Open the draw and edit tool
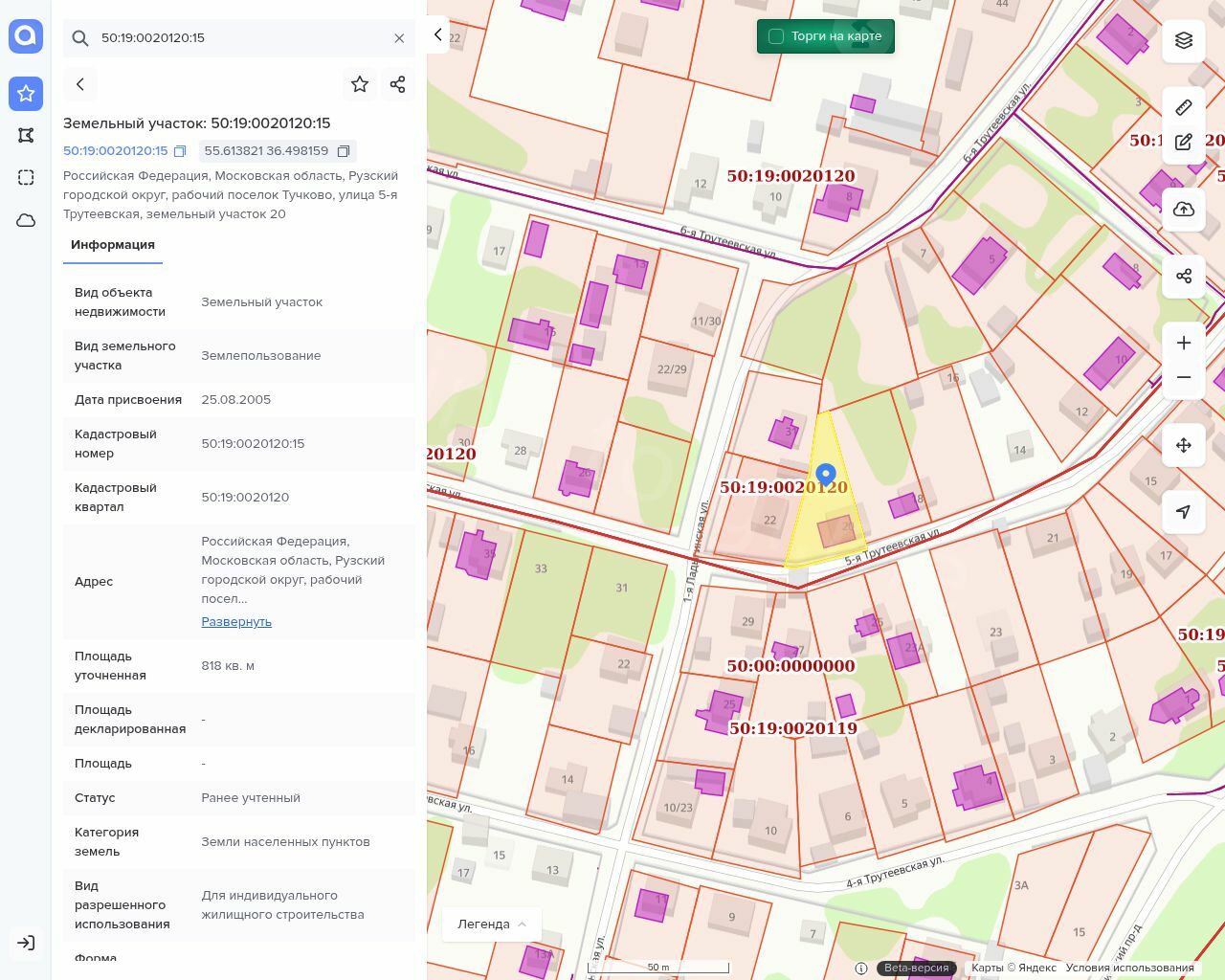 tap(1184, 142)
